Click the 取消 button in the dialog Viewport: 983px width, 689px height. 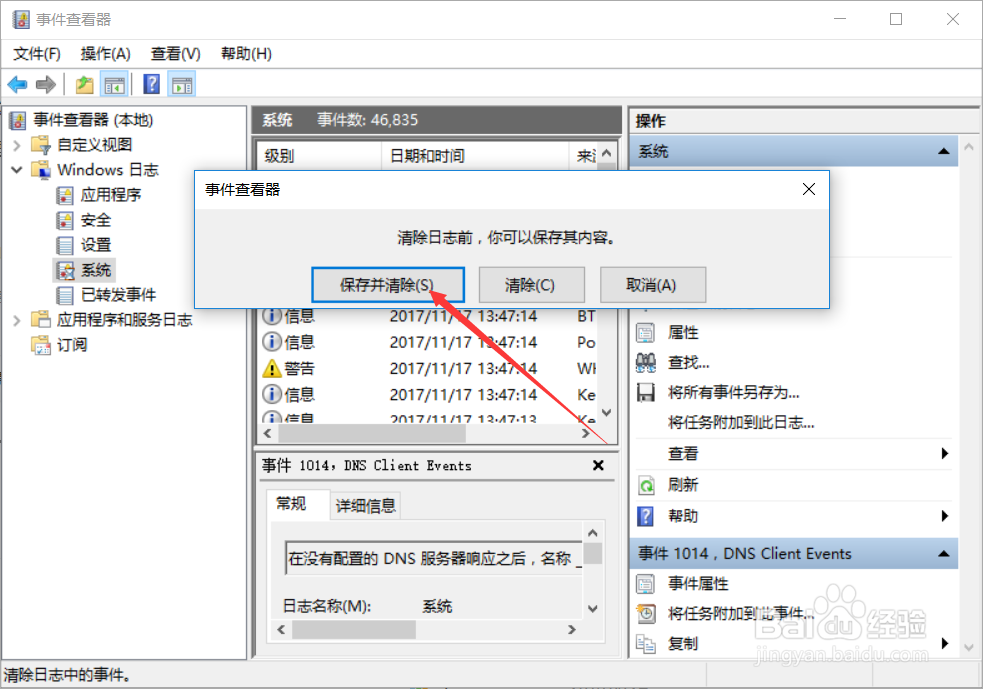(652, 285)
